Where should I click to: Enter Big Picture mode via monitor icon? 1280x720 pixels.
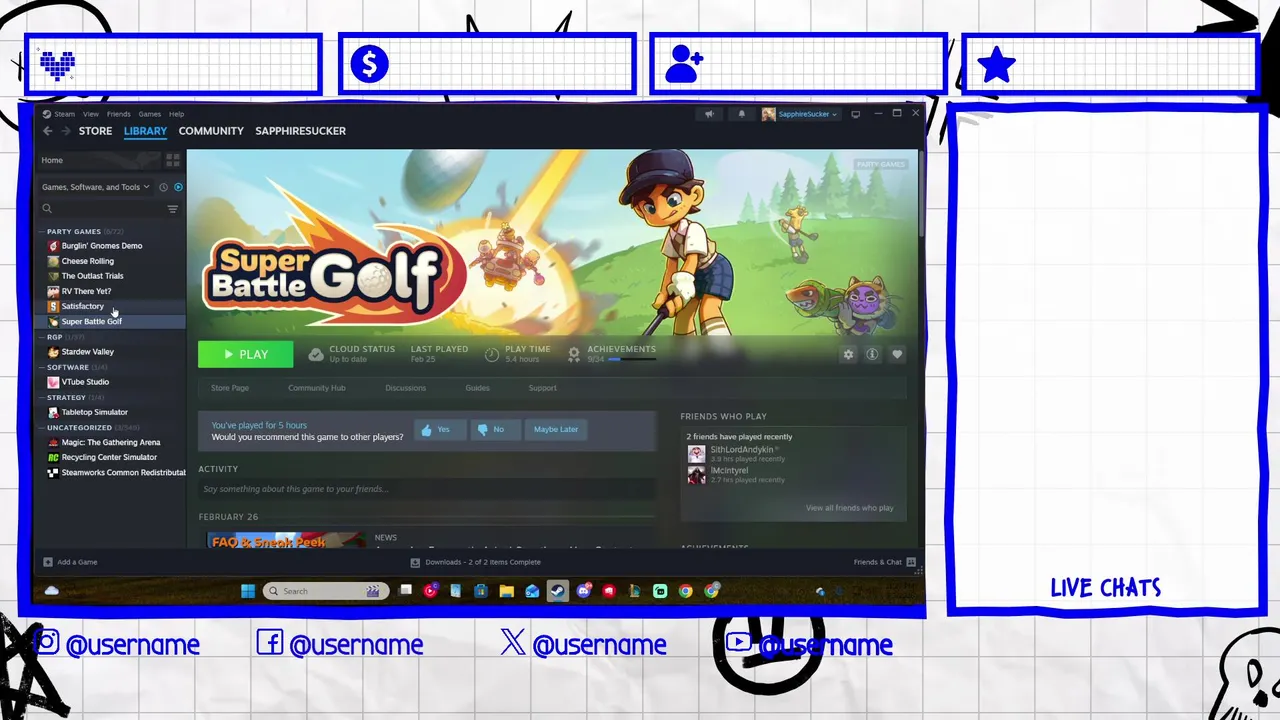coord(855,114)
